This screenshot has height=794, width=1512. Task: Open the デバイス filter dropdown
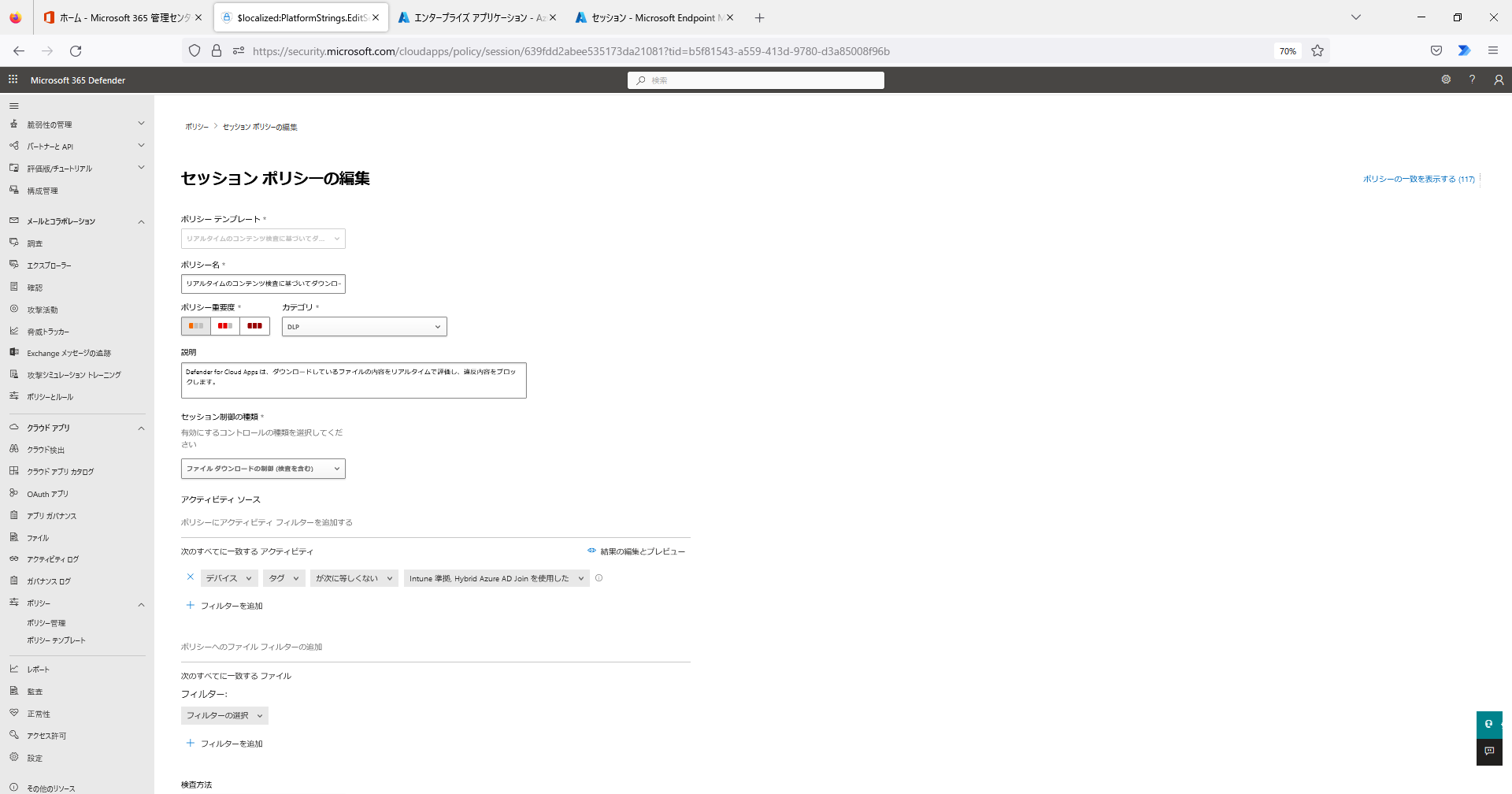229,578
